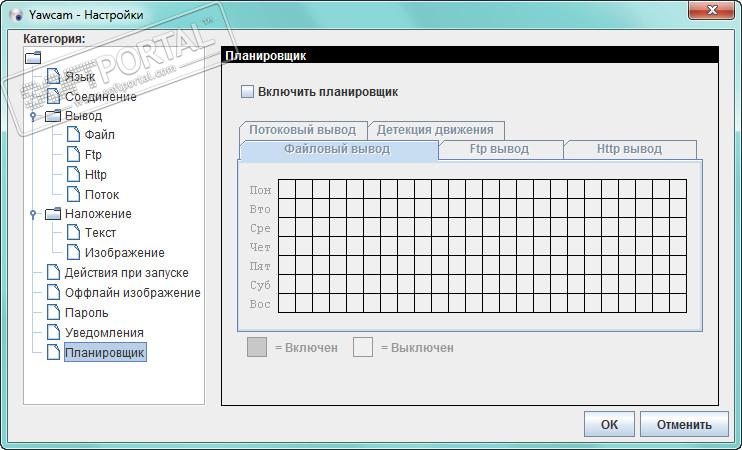Click the page icon beside Язык

pos(53,76)
